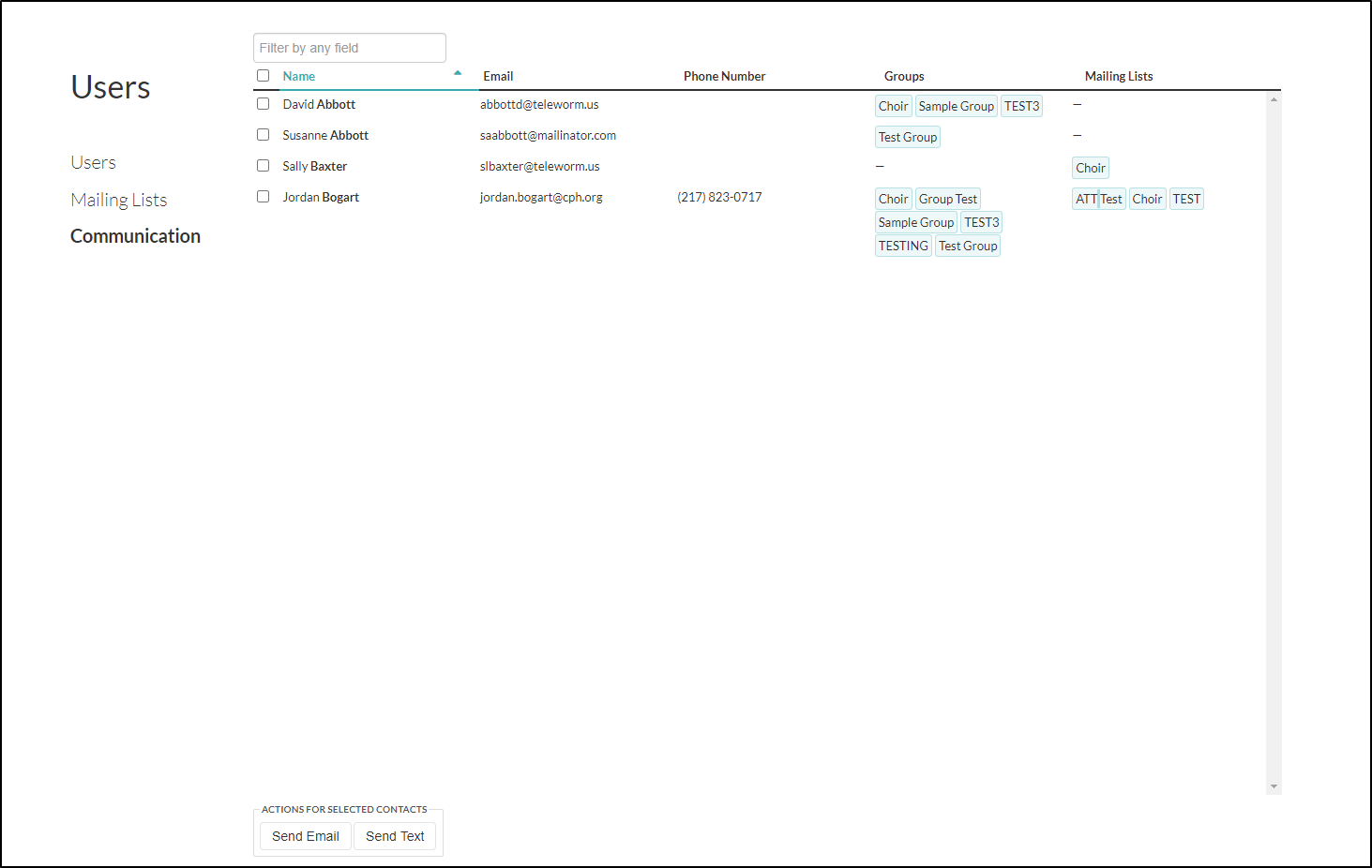The image size is (1372, 868).
Task: Tick the checkbox next to Sally Baxter
Action: coord(264,166)
